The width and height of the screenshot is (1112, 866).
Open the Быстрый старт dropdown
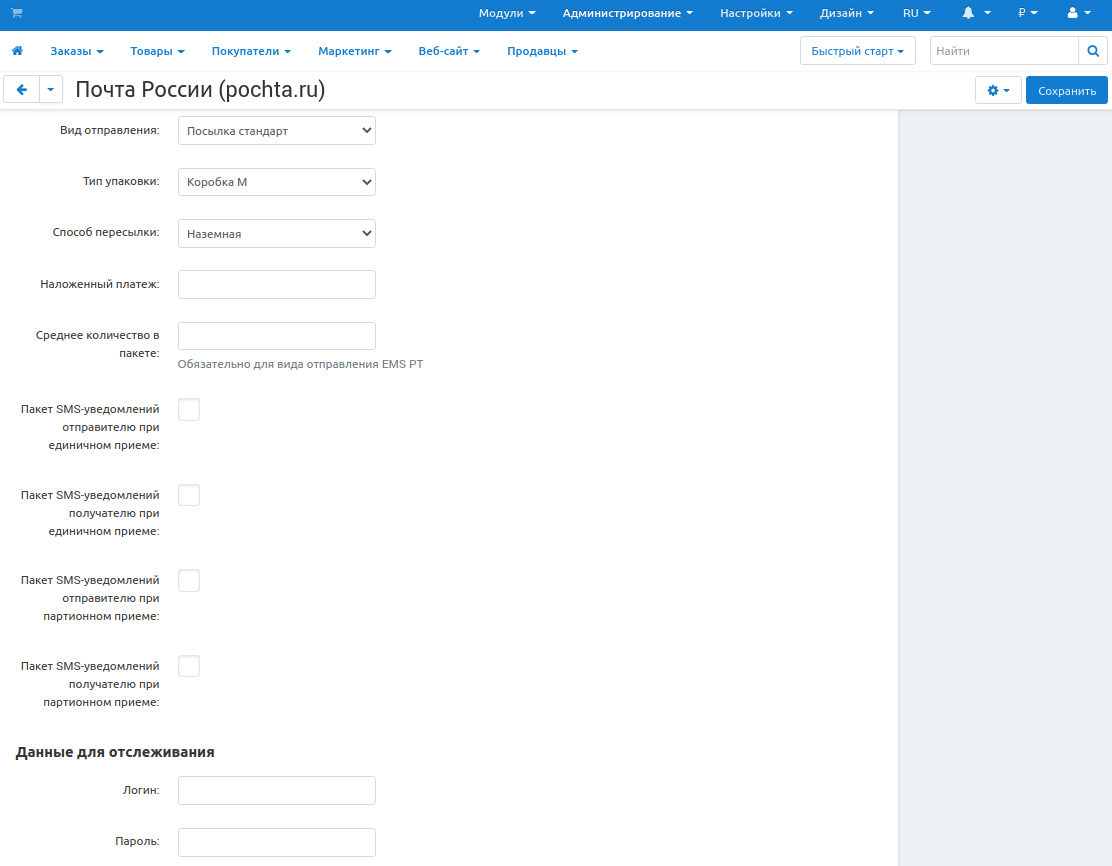[857, 51]
